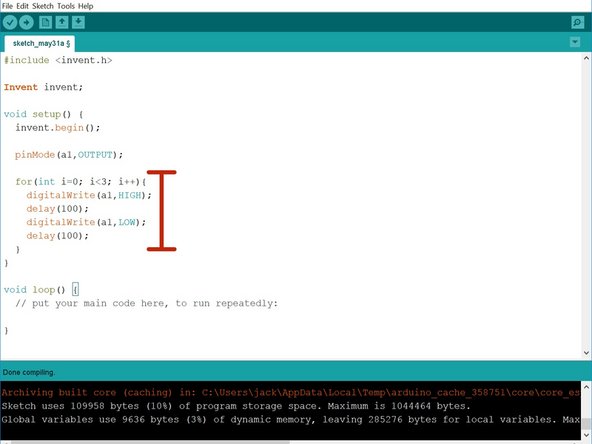
Task: Click the 'digitalWrite(a1,HIGH);' line
Action: coord(89,195)
